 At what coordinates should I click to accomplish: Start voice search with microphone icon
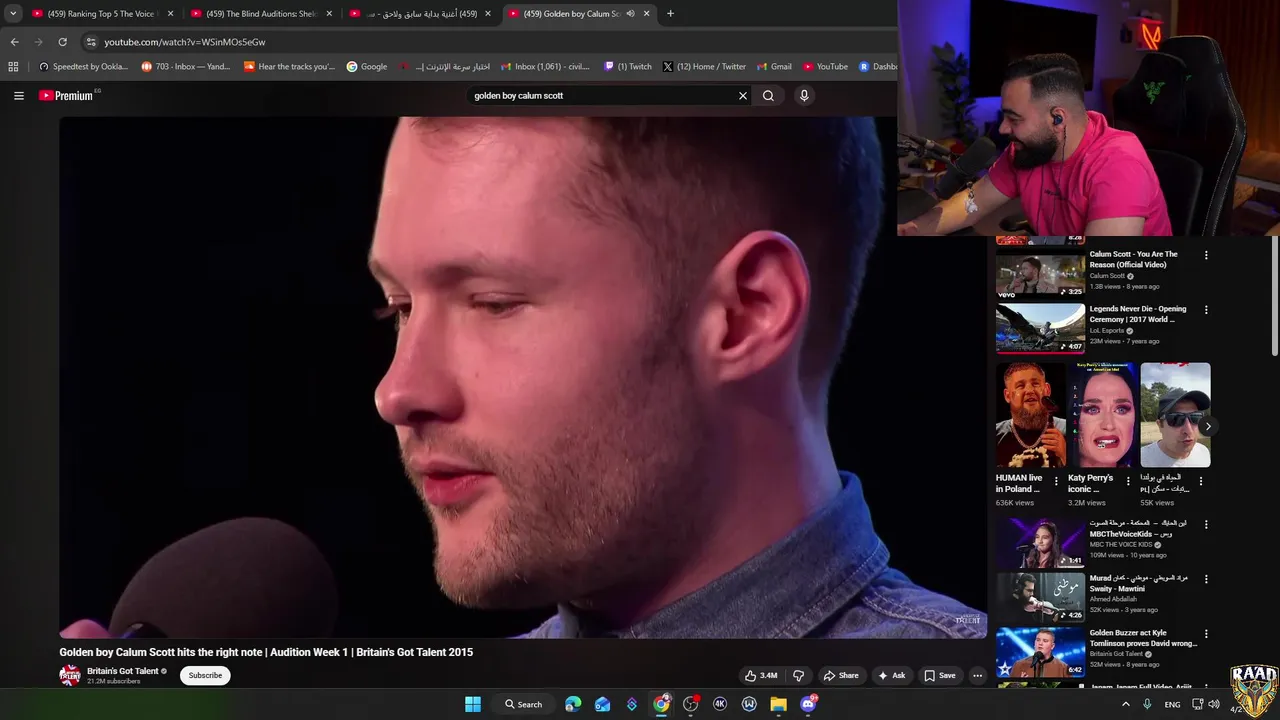click(804, 96)
